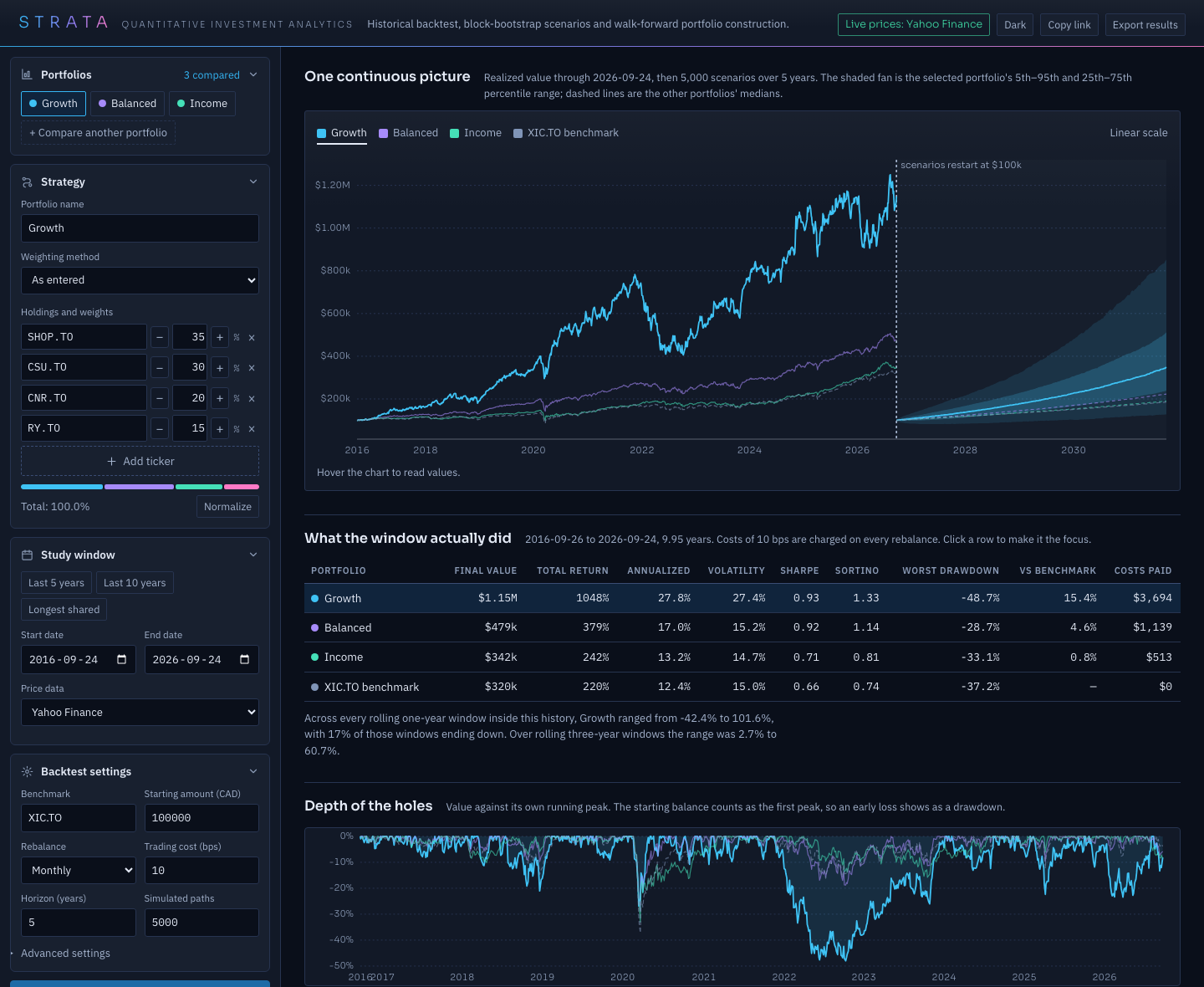Expand the Advanced settings section
1204x987 pixels.
pos(65,954)
